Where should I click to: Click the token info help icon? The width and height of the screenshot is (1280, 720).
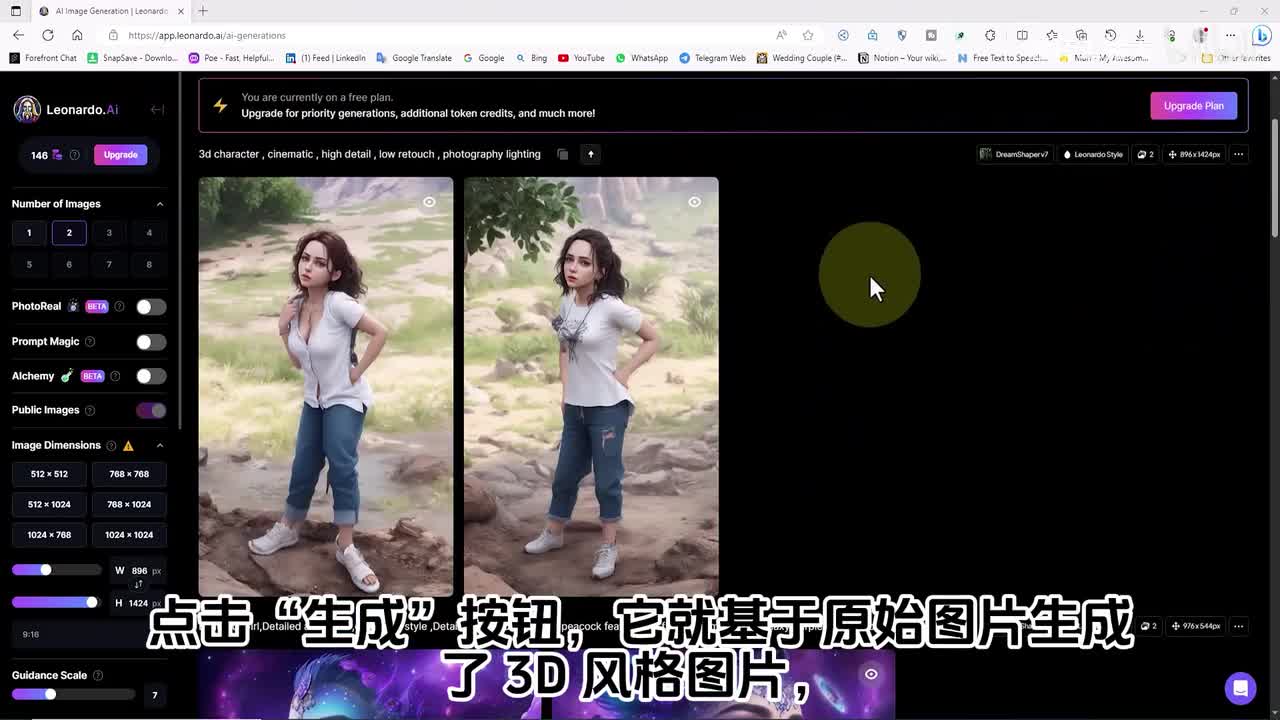(x=74, y=155)
